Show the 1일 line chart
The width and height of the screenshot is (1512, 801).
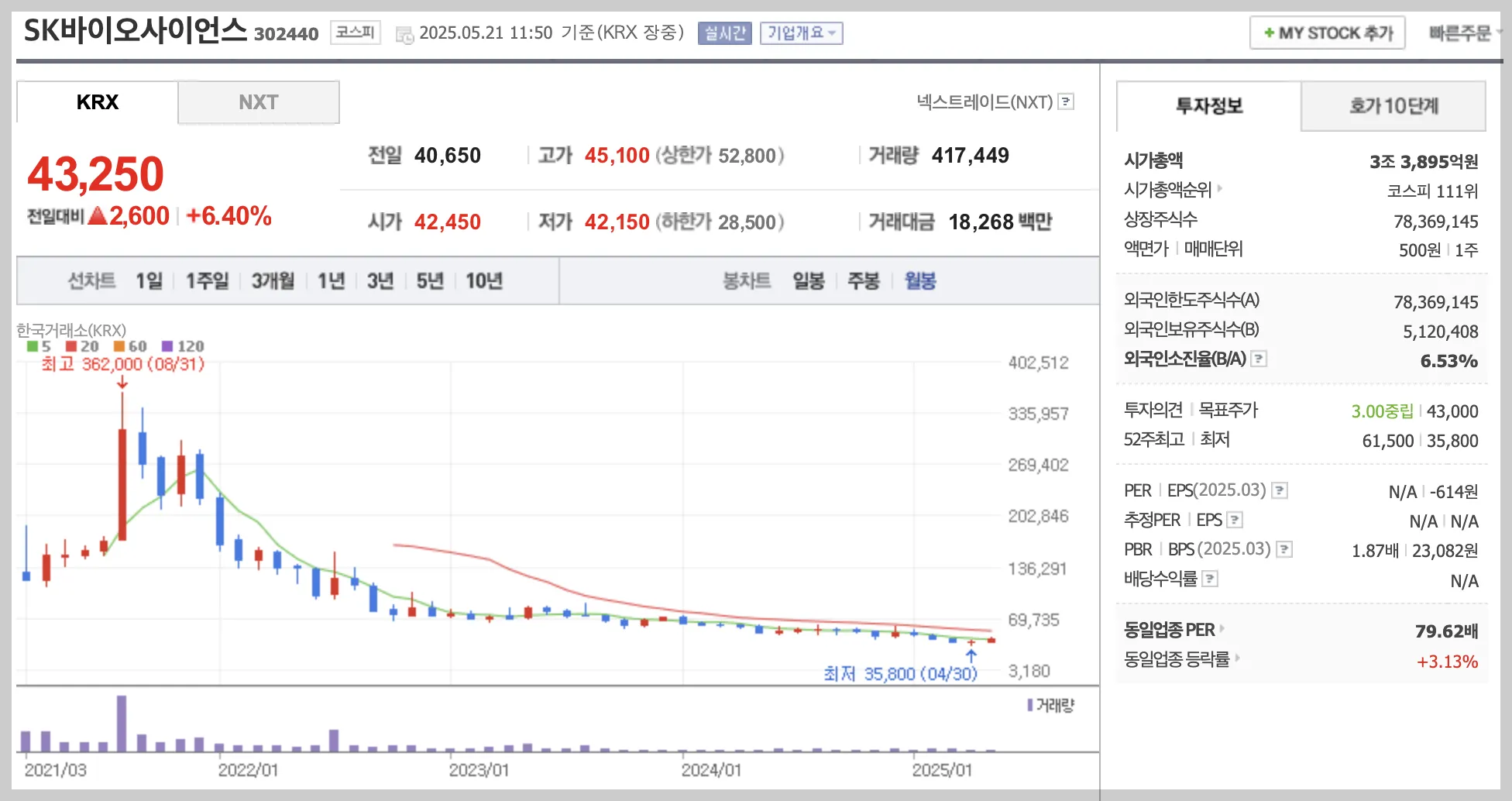coord(149,280)
